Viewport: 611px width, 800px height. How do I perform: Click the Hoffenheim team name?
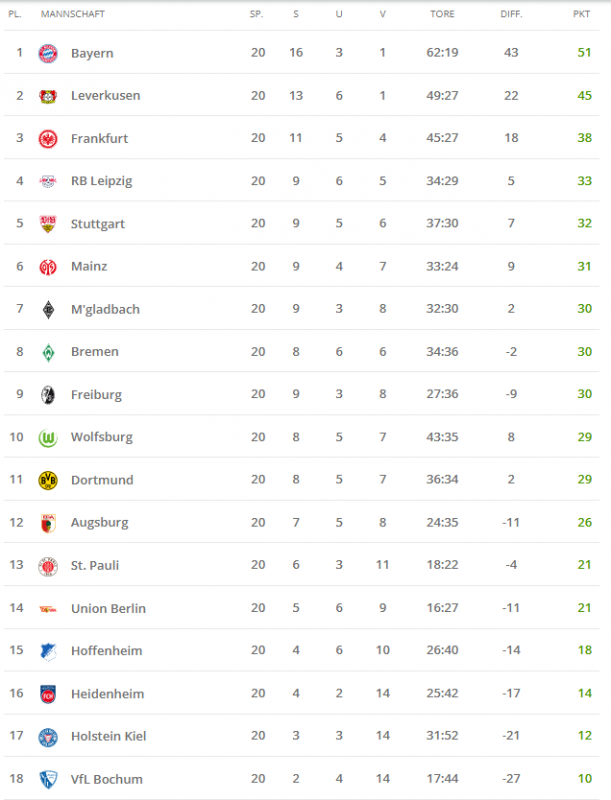click(107, 651)
